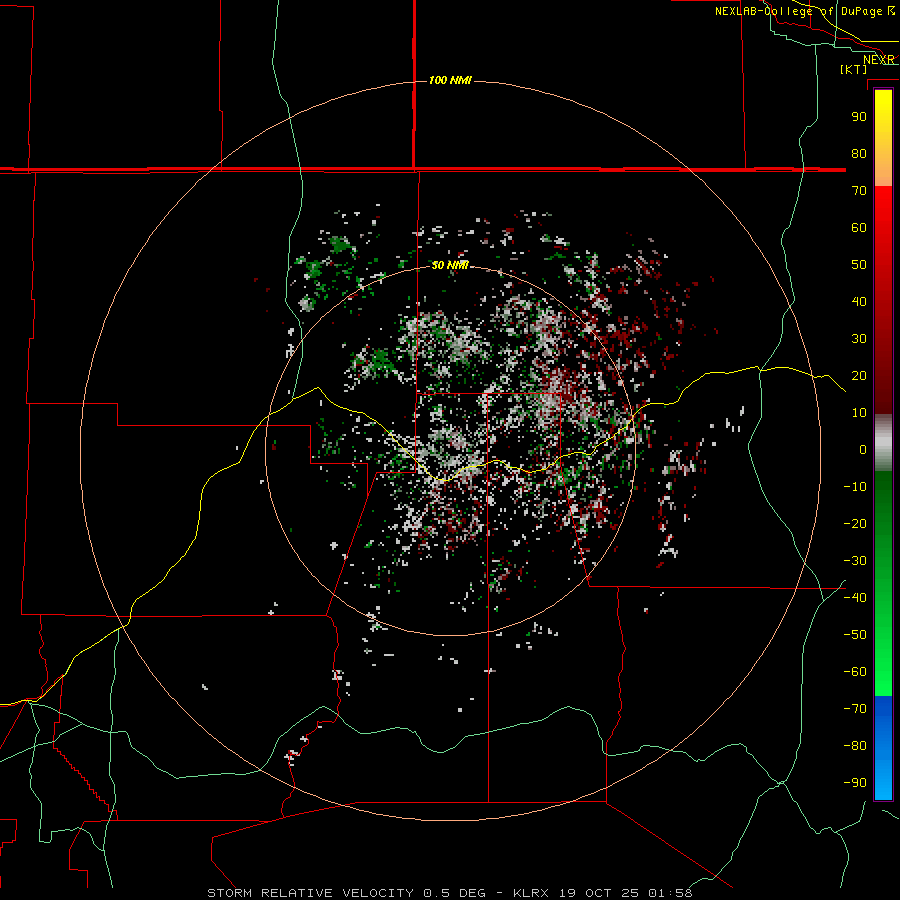Click the -70 value on velocity scale
The height and width of the screenshot is (900, 900).
click(x=855, y=708)
